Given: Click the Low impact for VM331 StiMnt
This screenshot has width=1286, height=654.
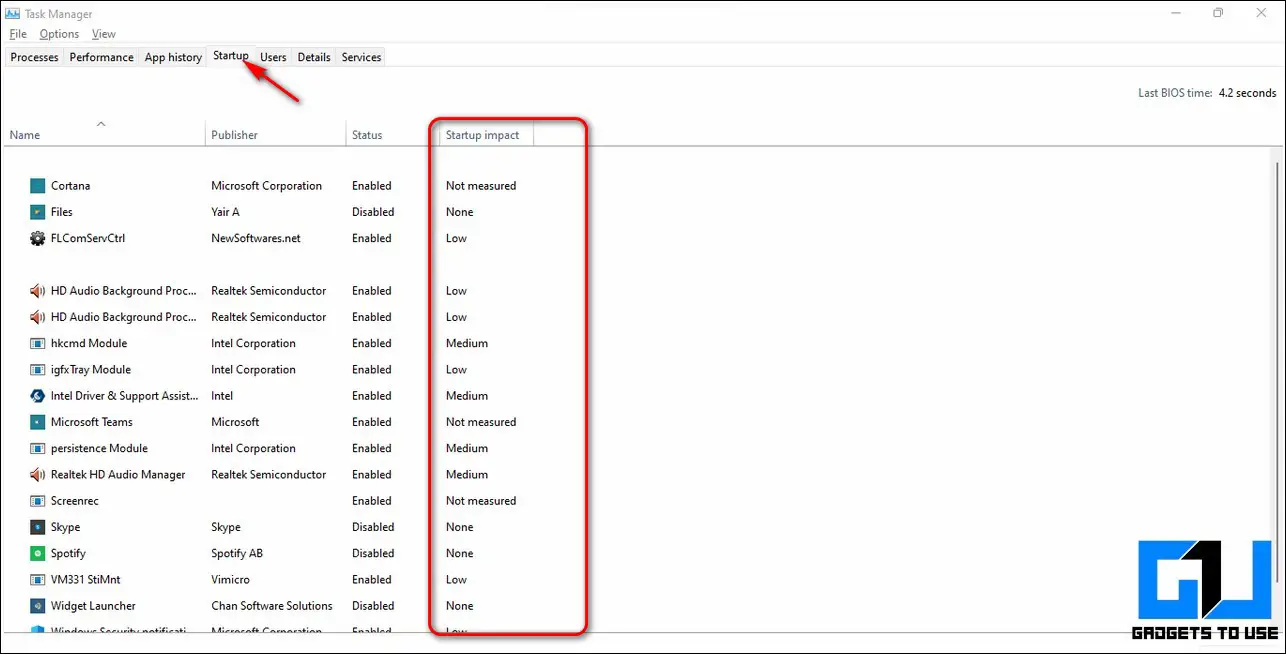Looking at the screenshot, I should (457, 580).
